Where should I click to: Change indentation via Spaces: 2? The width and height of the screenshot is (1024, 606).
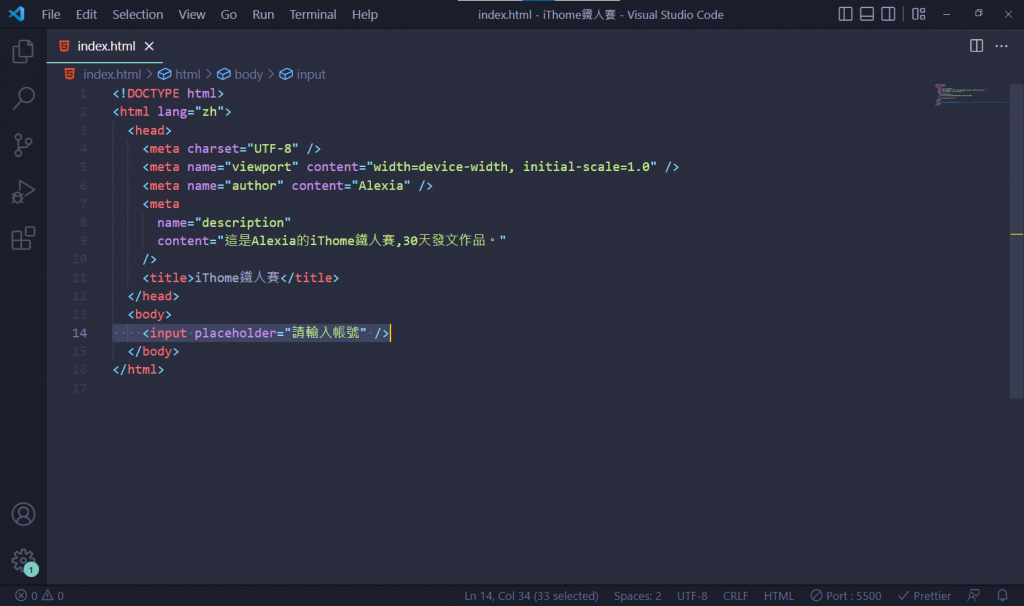(637, 596)
